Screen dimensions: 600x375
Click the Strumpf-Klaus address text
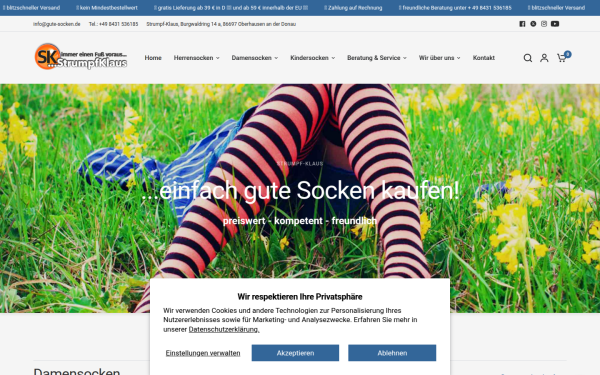pos(221,24)
